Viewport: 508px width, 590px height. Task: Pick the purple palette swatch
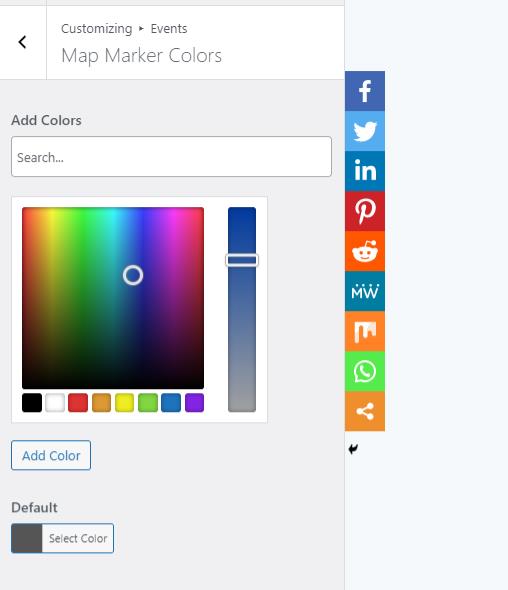(194, 403)
